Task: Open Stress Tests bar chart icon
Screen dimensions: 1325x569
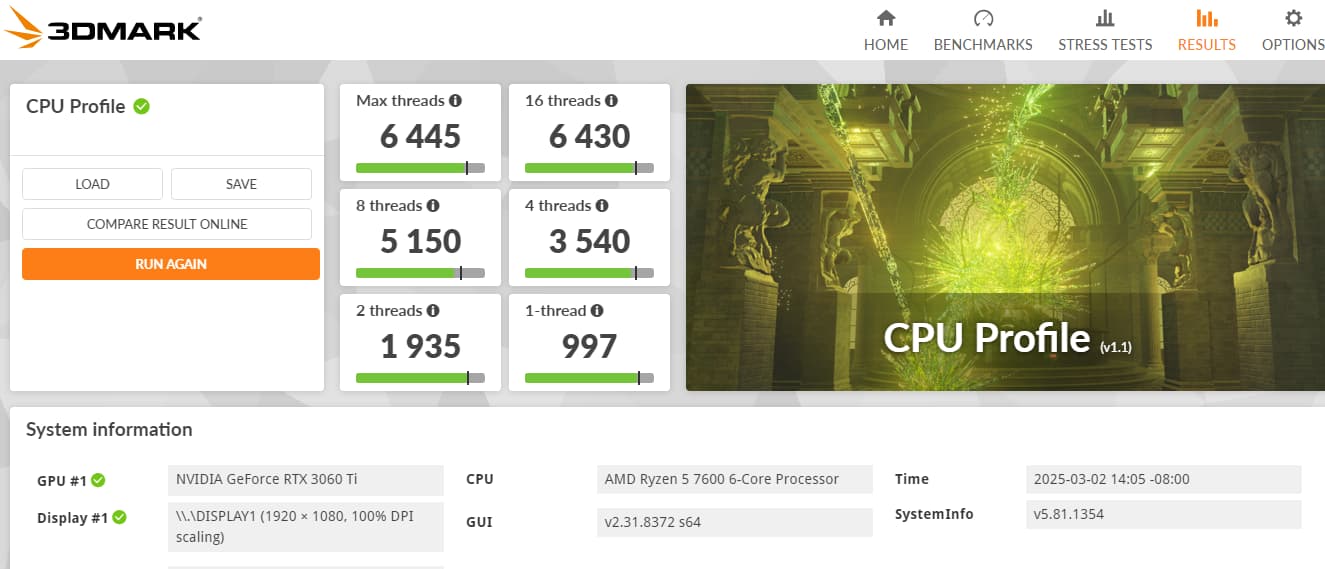Action: [1105, 18]
